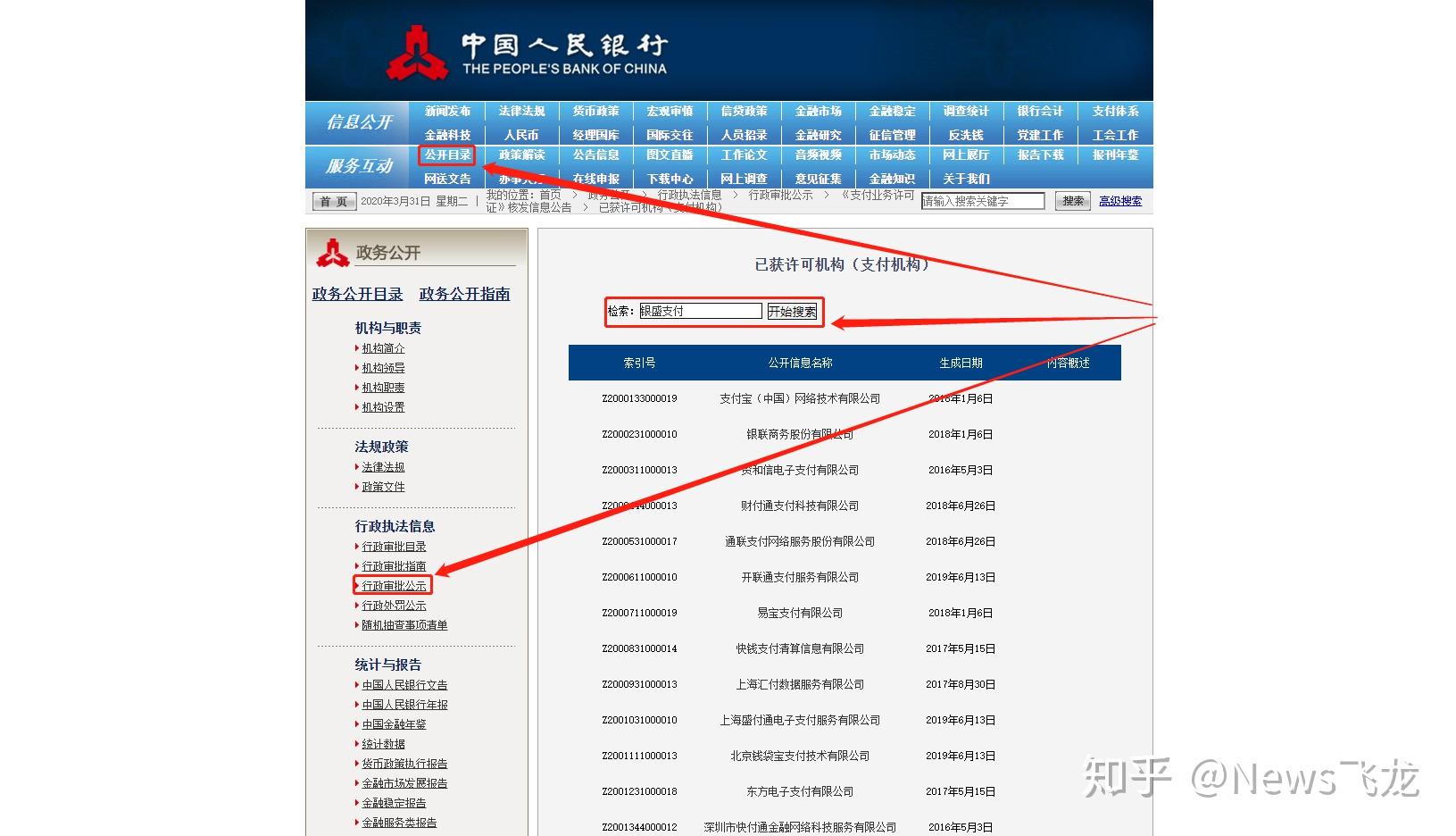Open 金融市场发展报告 in the sidebar
This screenshot has width=1456, height=836.
click(x=404, y=783)
